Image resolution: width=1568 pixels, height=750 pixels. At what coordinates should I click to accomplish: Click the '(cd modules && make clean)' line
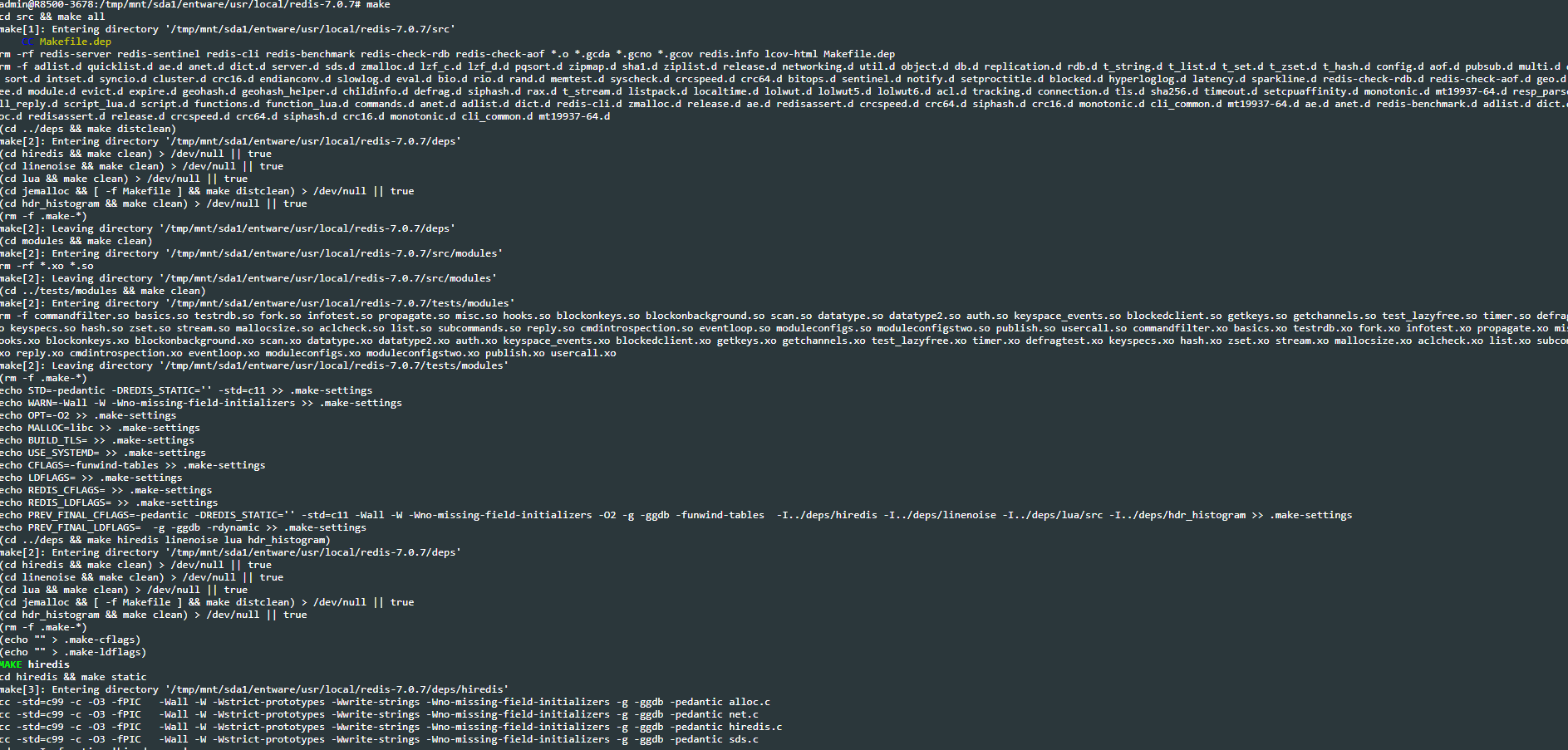click(76, 241)
